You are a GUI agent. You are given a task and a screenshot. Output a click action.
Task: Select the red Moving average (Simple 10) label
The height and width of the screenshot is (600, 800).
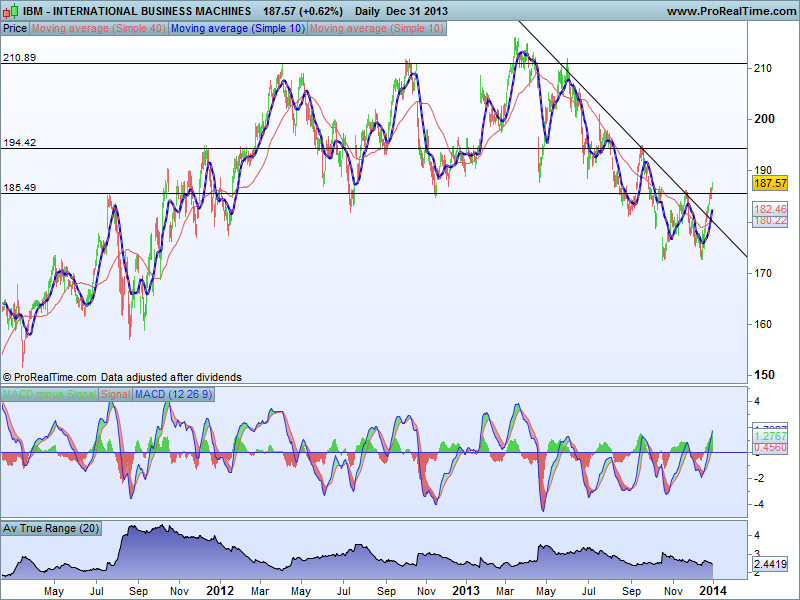tap(377, 29)
